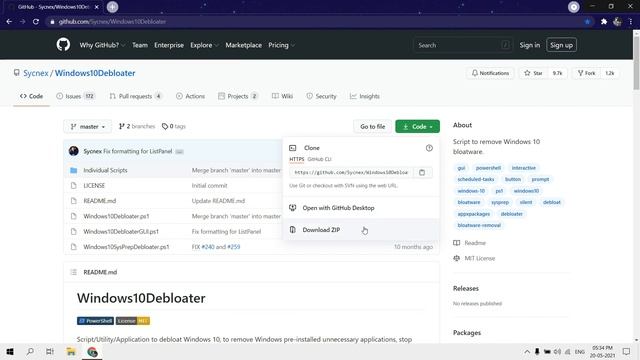Expand the Pricing menu

pos(281,45)
